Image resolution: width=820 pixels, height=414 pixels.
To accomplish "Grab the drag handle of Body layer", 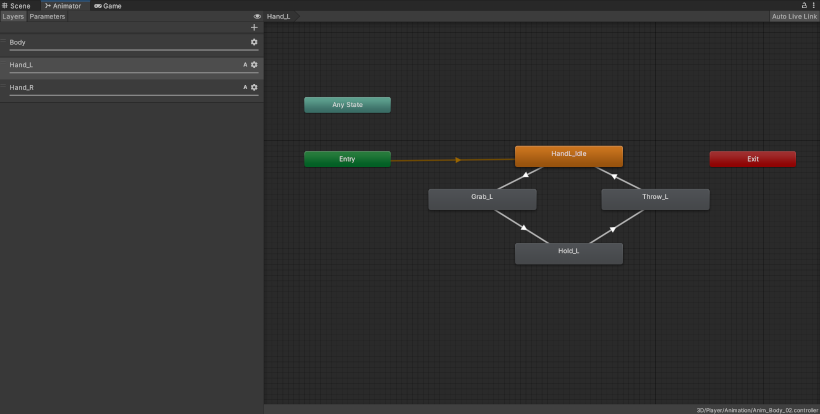I will 4,42.
